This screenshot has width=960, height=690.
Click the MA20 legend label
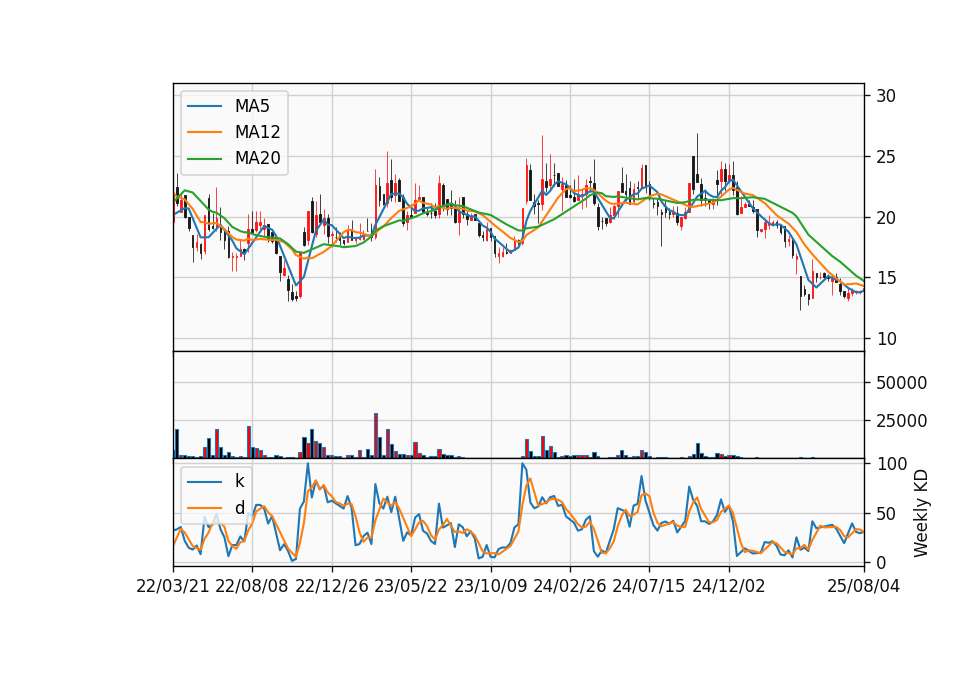258,158
